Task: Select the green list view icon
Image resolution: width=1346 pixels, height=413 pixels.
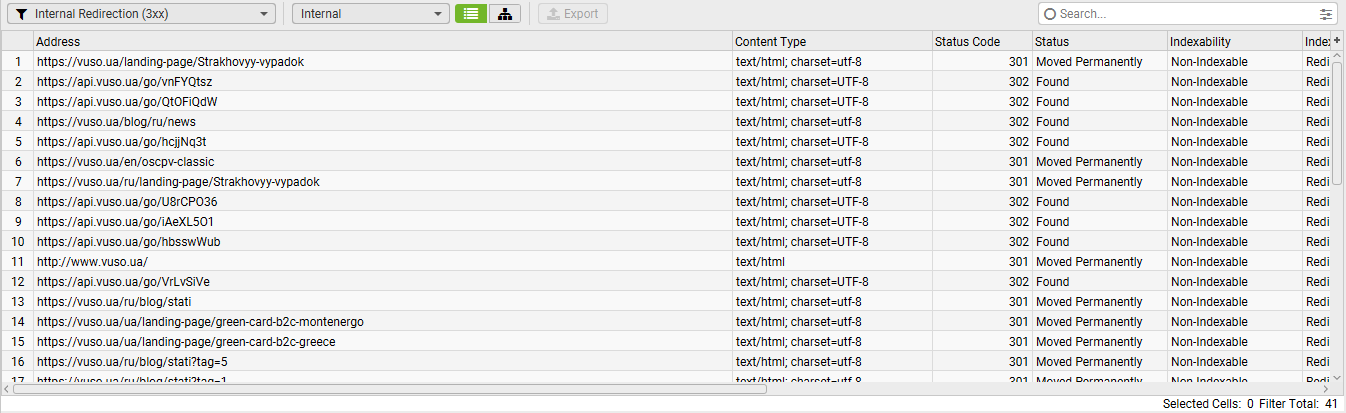Action: (x=471, y=14)
